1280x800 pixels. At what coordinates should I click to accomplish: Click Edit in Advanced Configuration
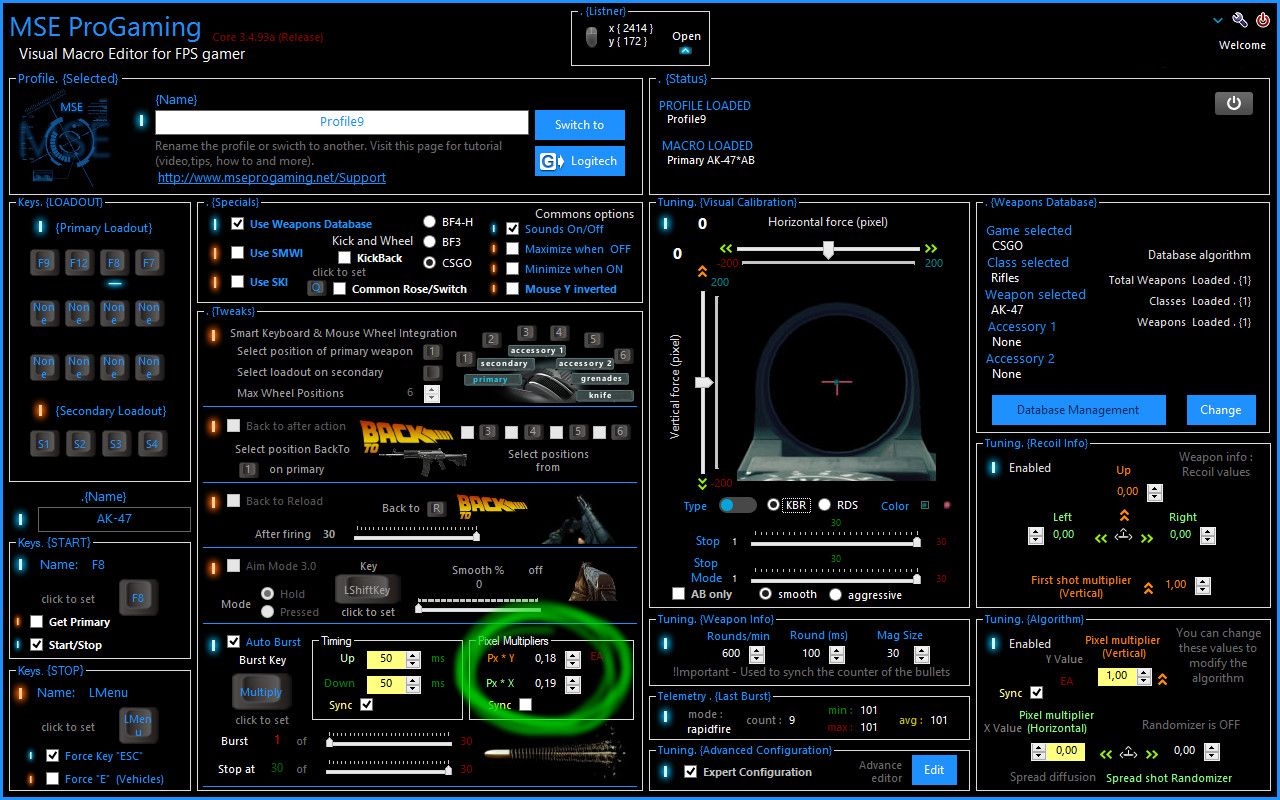pyautogui.click(x=933, y=769)
